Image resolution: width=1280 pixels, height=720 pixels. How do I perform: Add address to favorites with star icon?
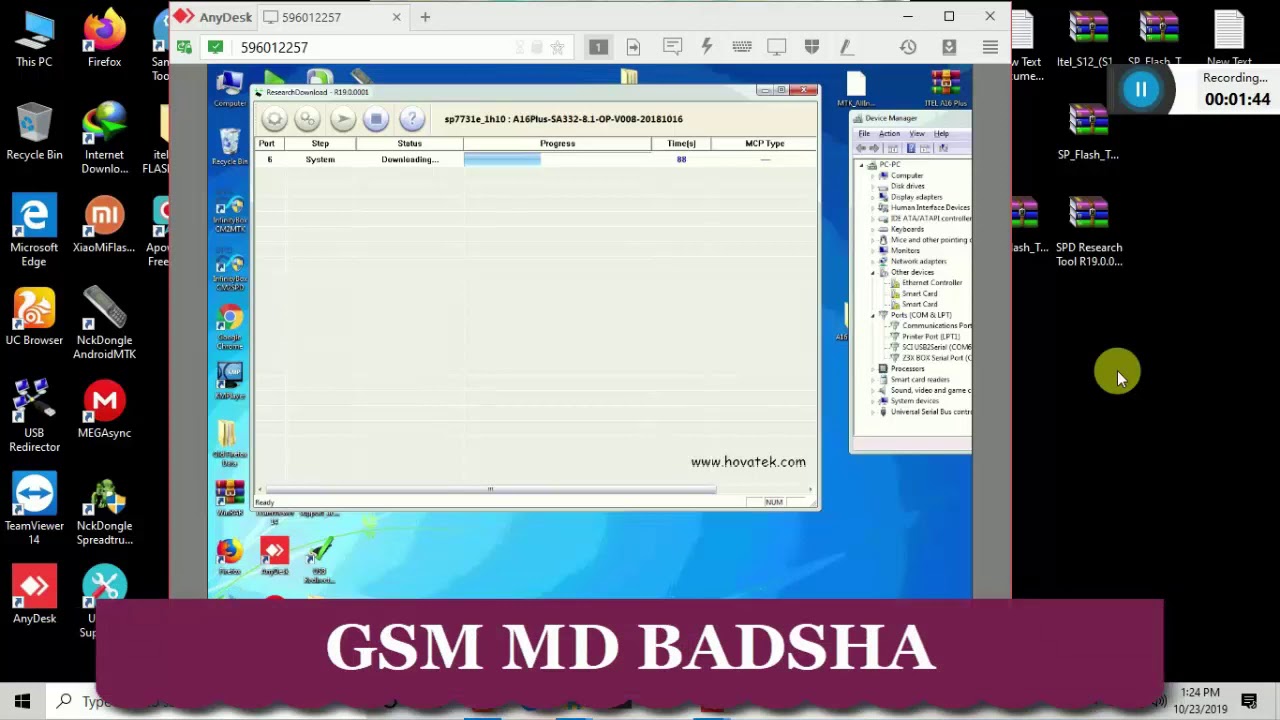557,47
